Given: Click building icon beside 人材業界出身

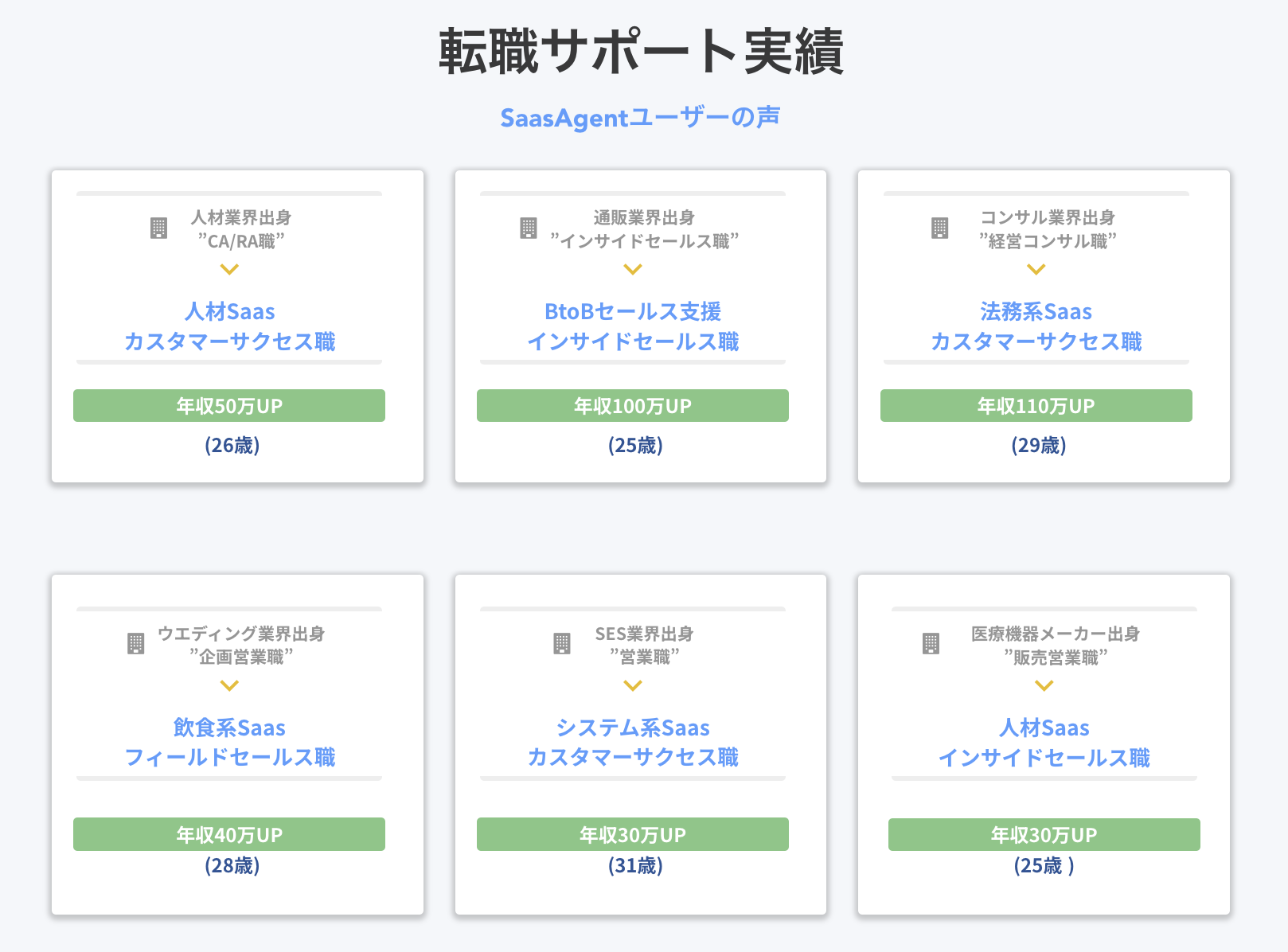Looking at the screenshot, I should click(158, 228).
